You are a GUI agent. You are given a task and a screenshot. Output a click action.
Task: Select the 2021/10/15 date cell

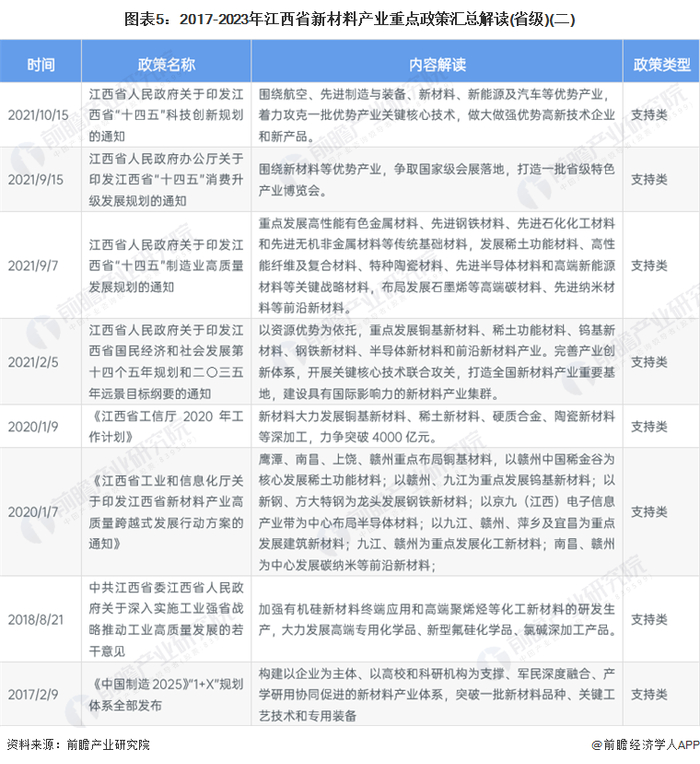point(38,115)
